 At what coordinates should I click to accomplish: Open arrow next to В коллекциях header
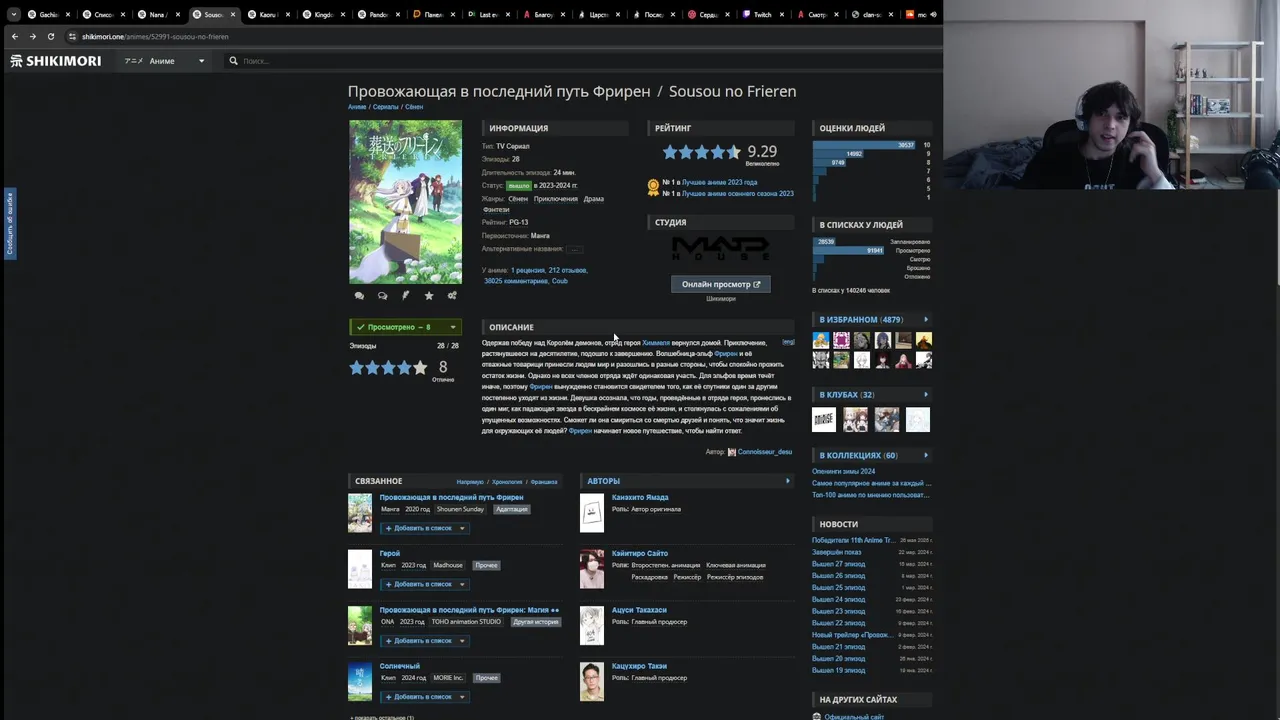(x=926, y=456)
